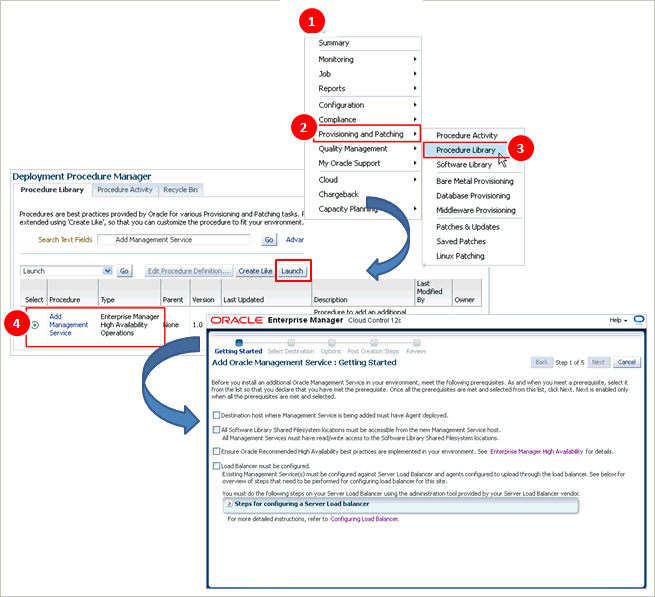Click the Owner column header

coord(467,292)
